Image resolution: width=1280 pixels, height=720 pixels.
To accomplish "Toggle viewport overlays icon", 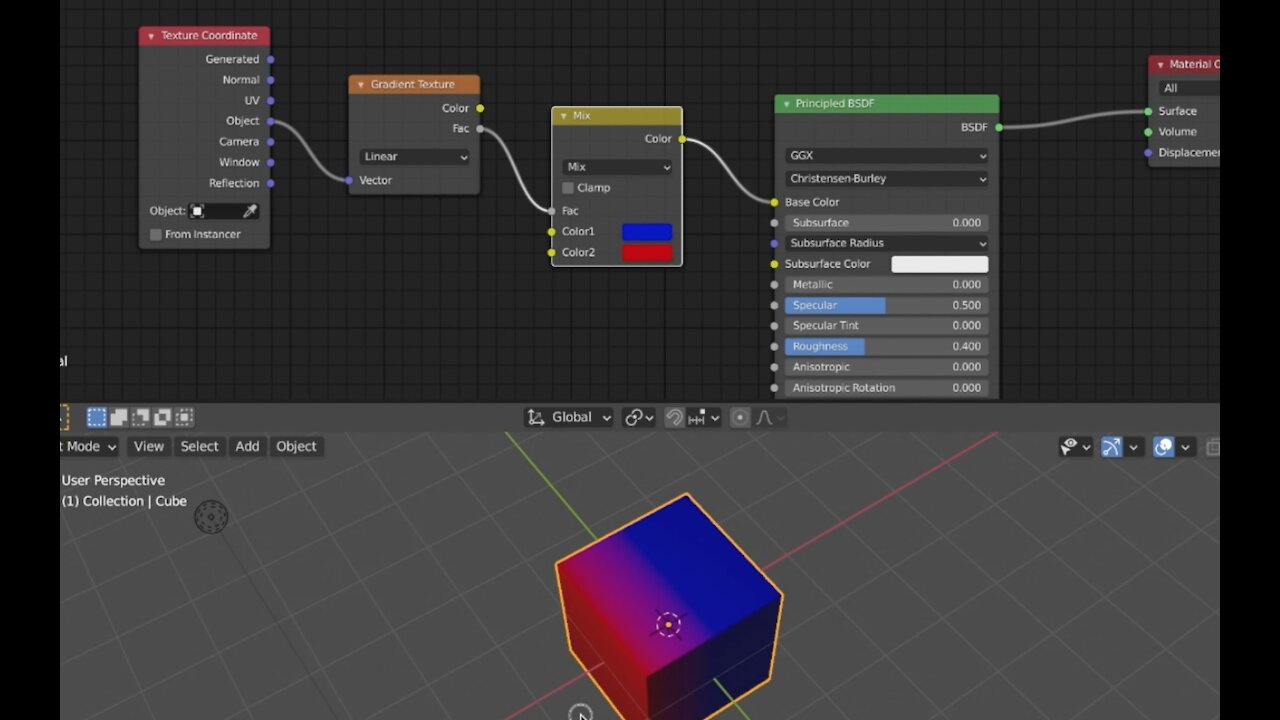I will [1163, 447].
